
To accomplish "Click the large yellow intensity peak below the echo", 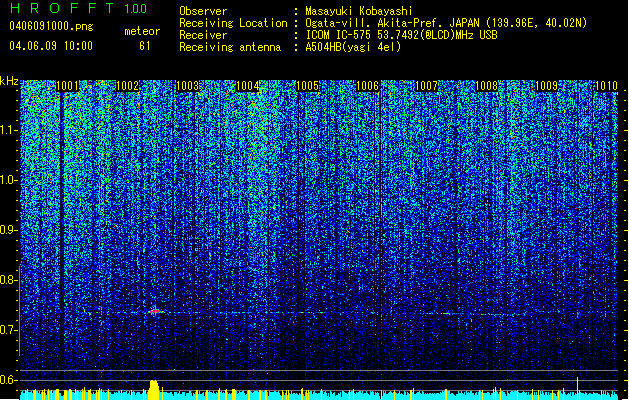I will point(154,389).
